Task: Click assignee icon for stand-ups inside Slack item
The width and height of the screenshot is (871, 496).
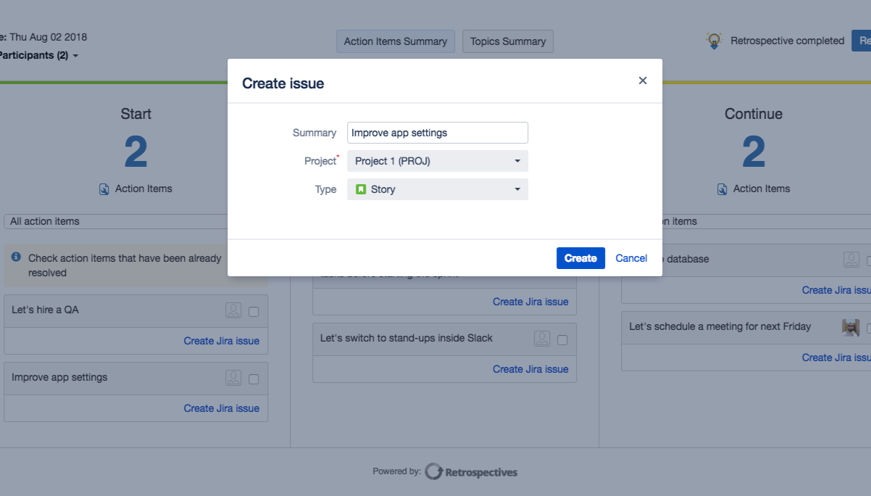Action: coord(541,339)
